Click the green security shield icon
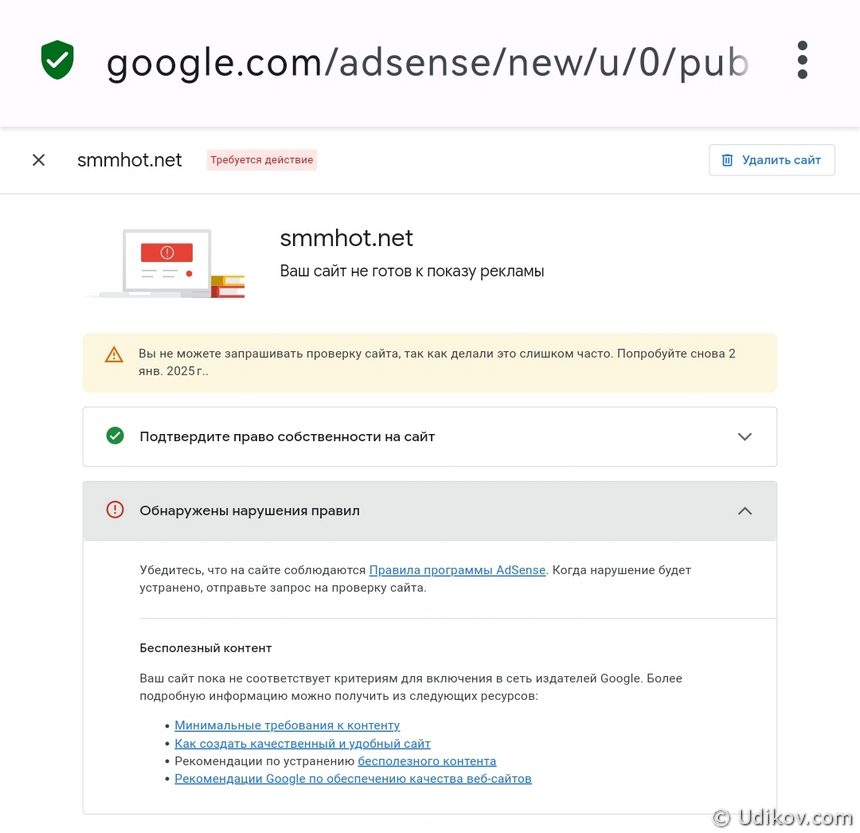 pos(57,61)
